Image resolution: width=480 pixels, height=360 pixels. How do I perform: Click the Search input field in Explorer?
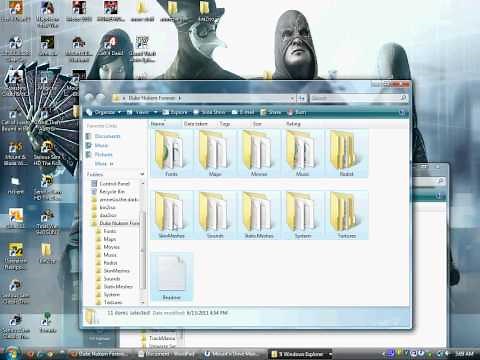(355, 98)
